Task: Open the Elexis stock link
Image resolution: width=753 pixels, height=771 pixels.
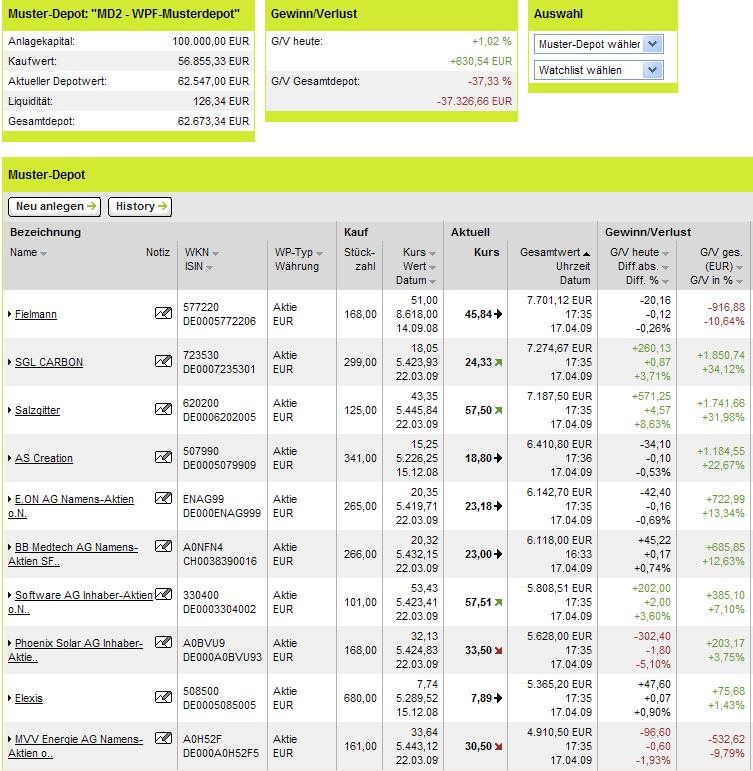Action: pyautogui.click(x=29, y=698)
